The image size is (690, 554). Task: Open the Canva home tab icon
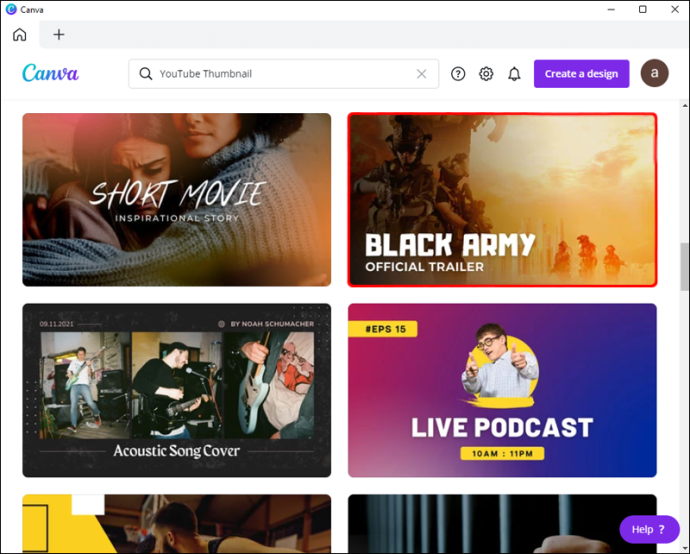point(19,34)
